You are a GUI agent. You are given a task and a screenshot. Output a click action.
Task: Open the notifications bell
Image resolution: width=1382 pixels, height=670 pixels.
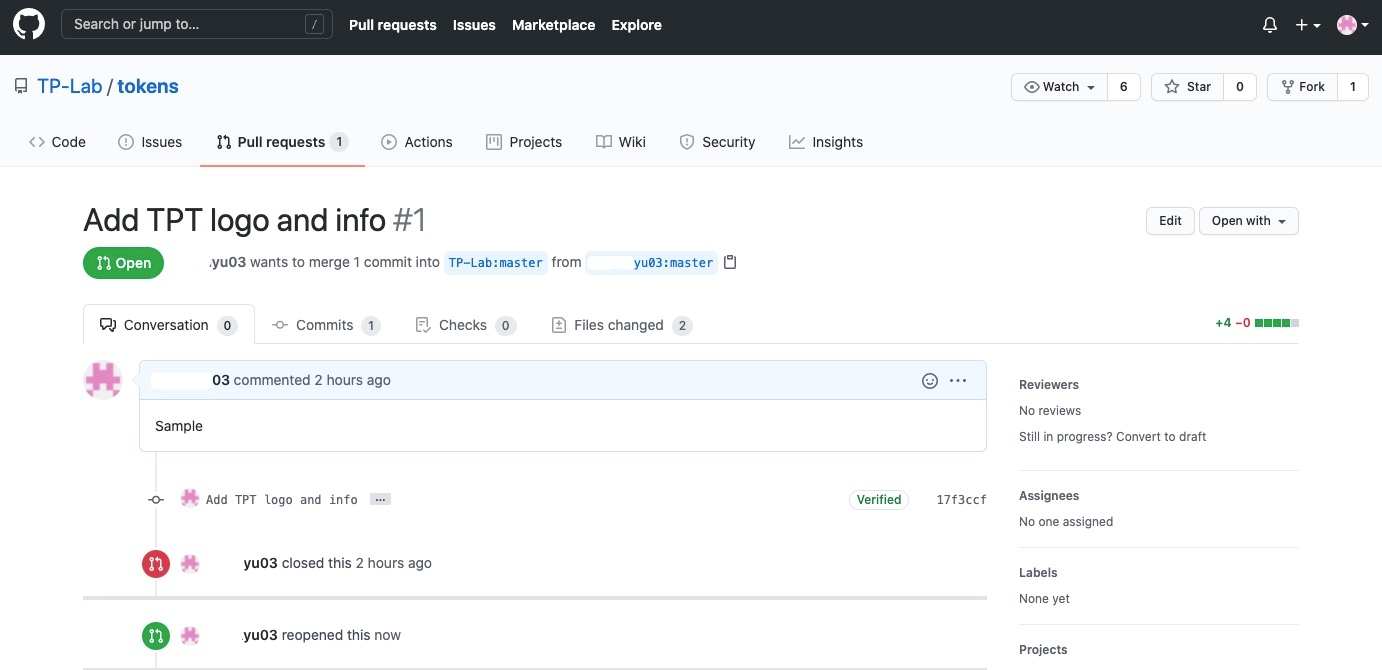(1270, 25)
